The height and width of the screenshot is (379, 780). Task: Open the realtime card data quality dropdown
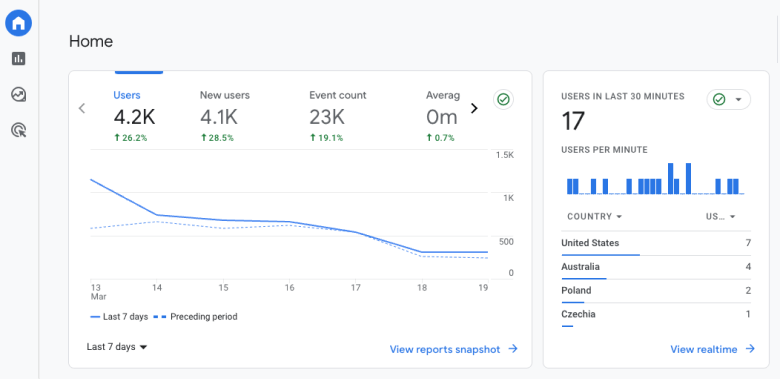(x=728, y=99)
